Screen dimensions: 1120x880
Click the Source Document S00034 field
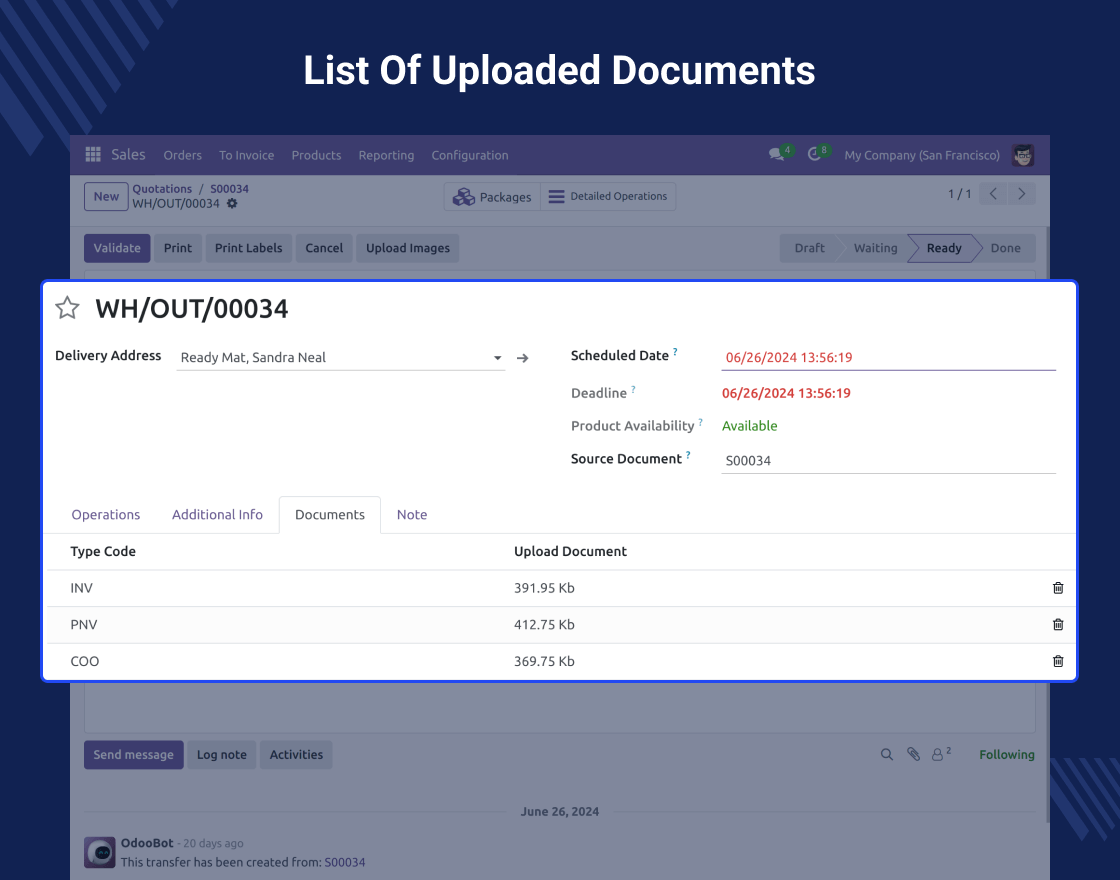tap(888, 460)
